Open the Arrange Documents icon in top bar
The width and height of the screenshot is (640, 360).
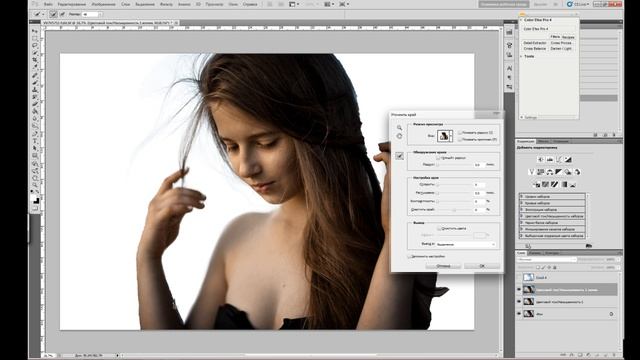tap(329, 4)
